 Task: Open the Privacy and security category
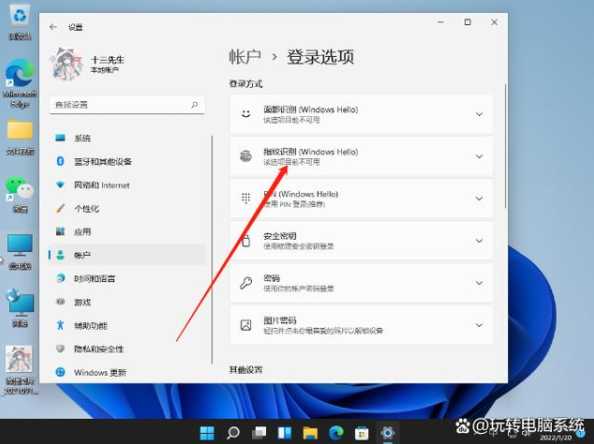click(x=127, y=349)
